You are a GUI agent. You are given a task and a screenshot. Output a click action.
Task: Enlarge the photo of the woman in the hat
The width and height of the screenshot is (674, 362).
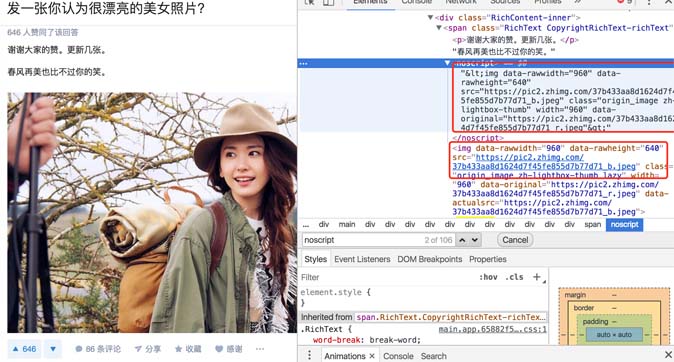coord(152,212)
